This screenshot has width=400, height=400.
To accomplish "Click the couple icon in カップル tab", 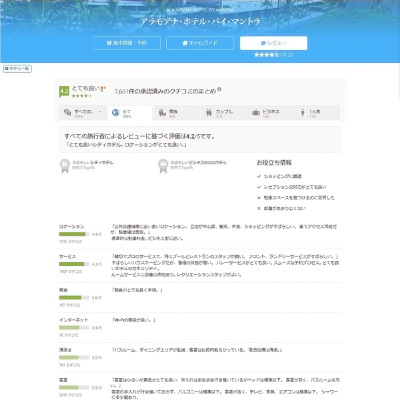I will (209, 113).
